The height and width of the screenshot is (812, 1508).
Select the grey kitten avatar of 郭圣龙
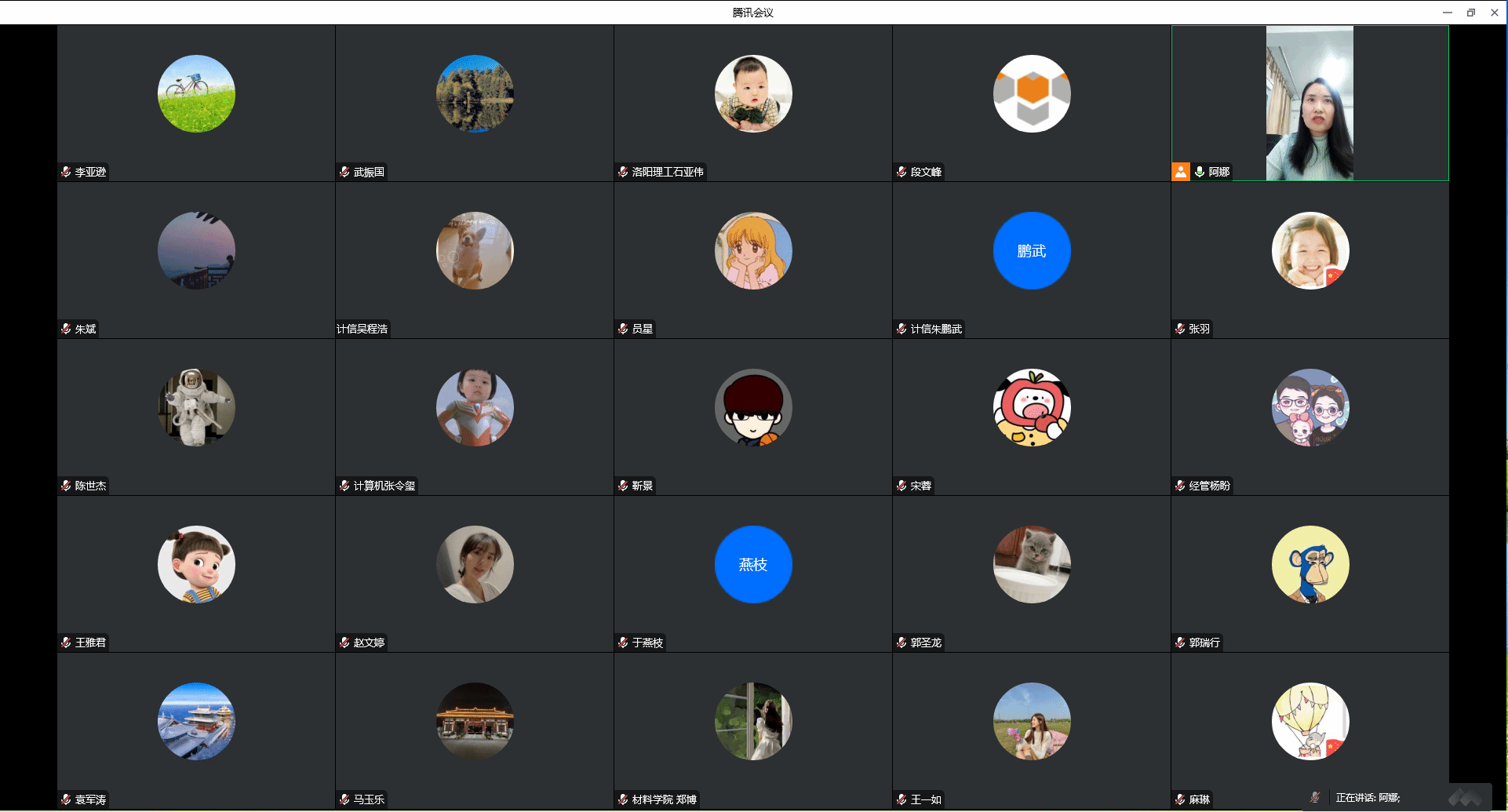[1032, 564]
